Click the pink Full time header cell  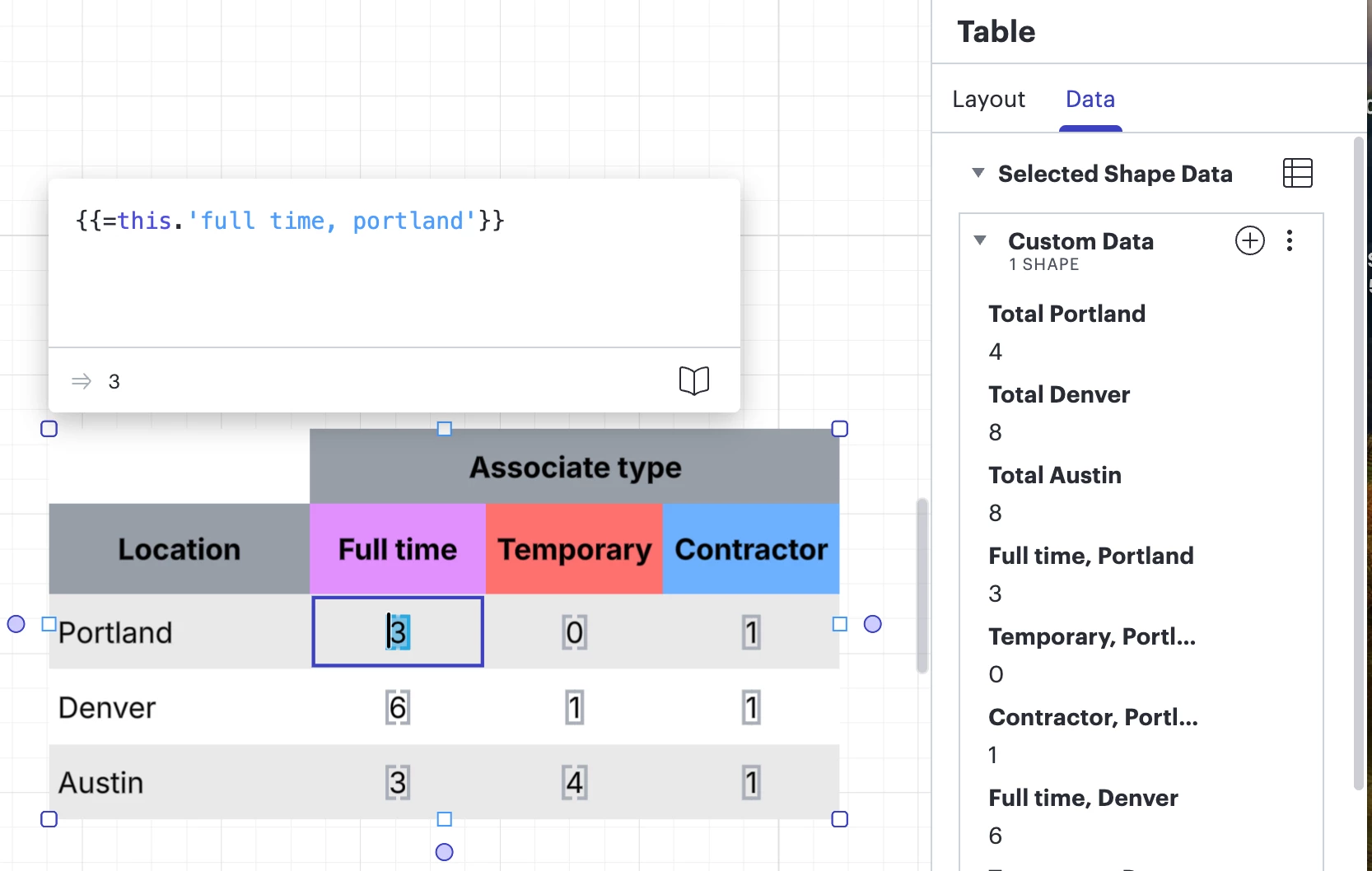tap(398, 549)
